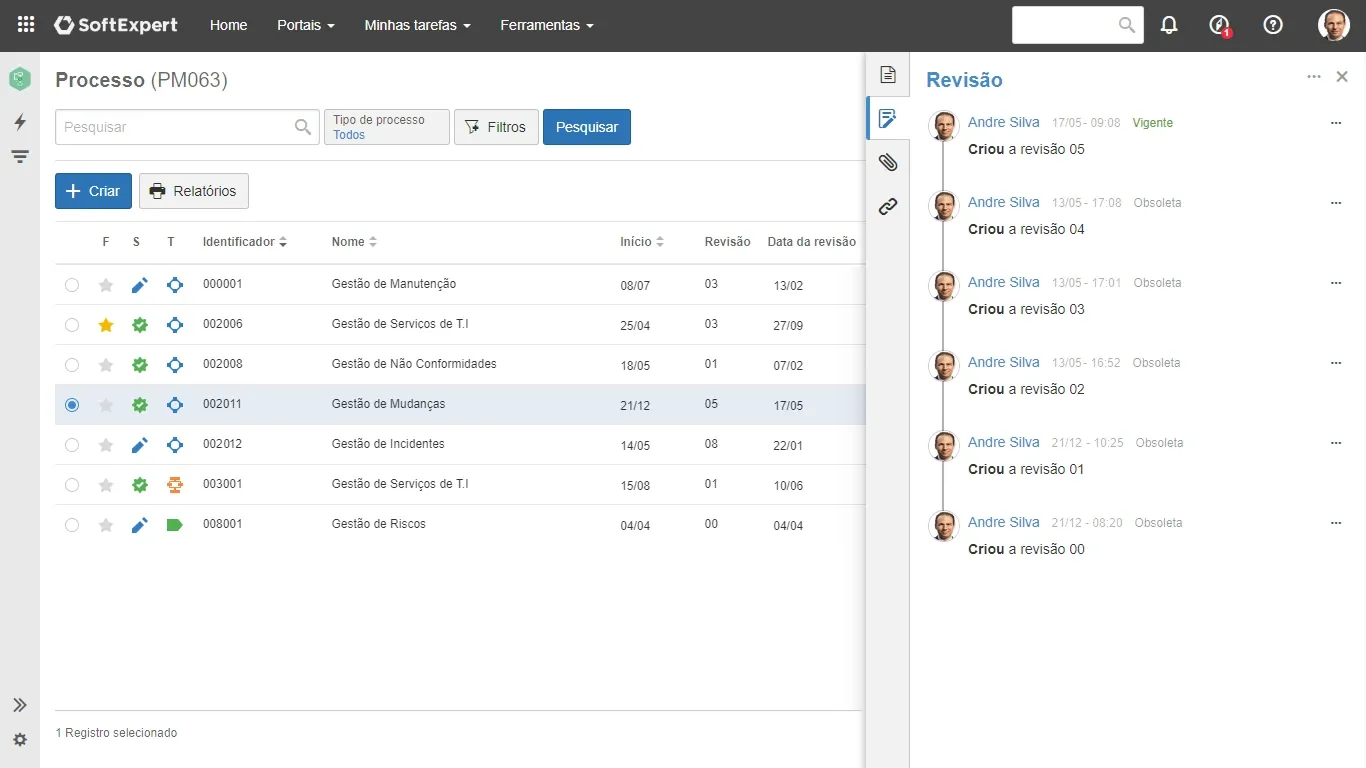Image resolution: width=1366 pixels, height=768 pixels.
Task: Click the lightning bolt sidebar icon
Action: [x=20, y=122]
